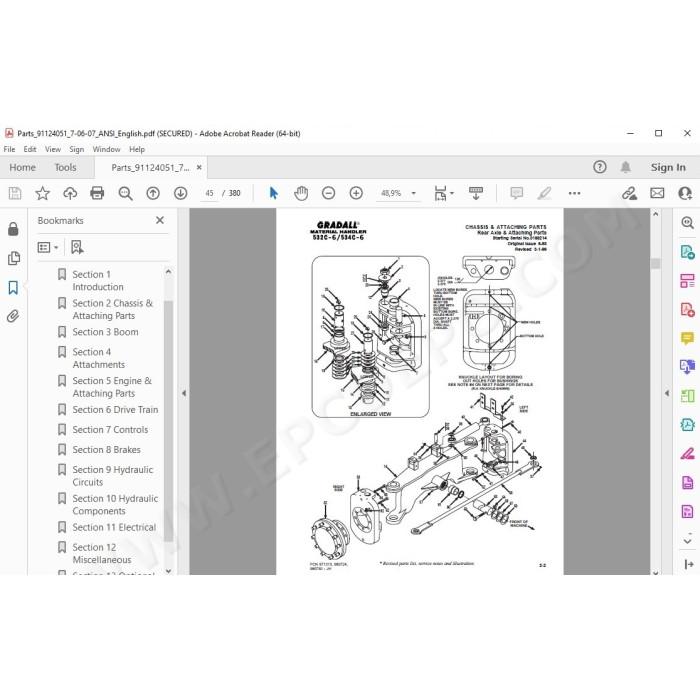
Task: Open the Section 11 Electrical bookmark
Action: (x=114, y=528)
